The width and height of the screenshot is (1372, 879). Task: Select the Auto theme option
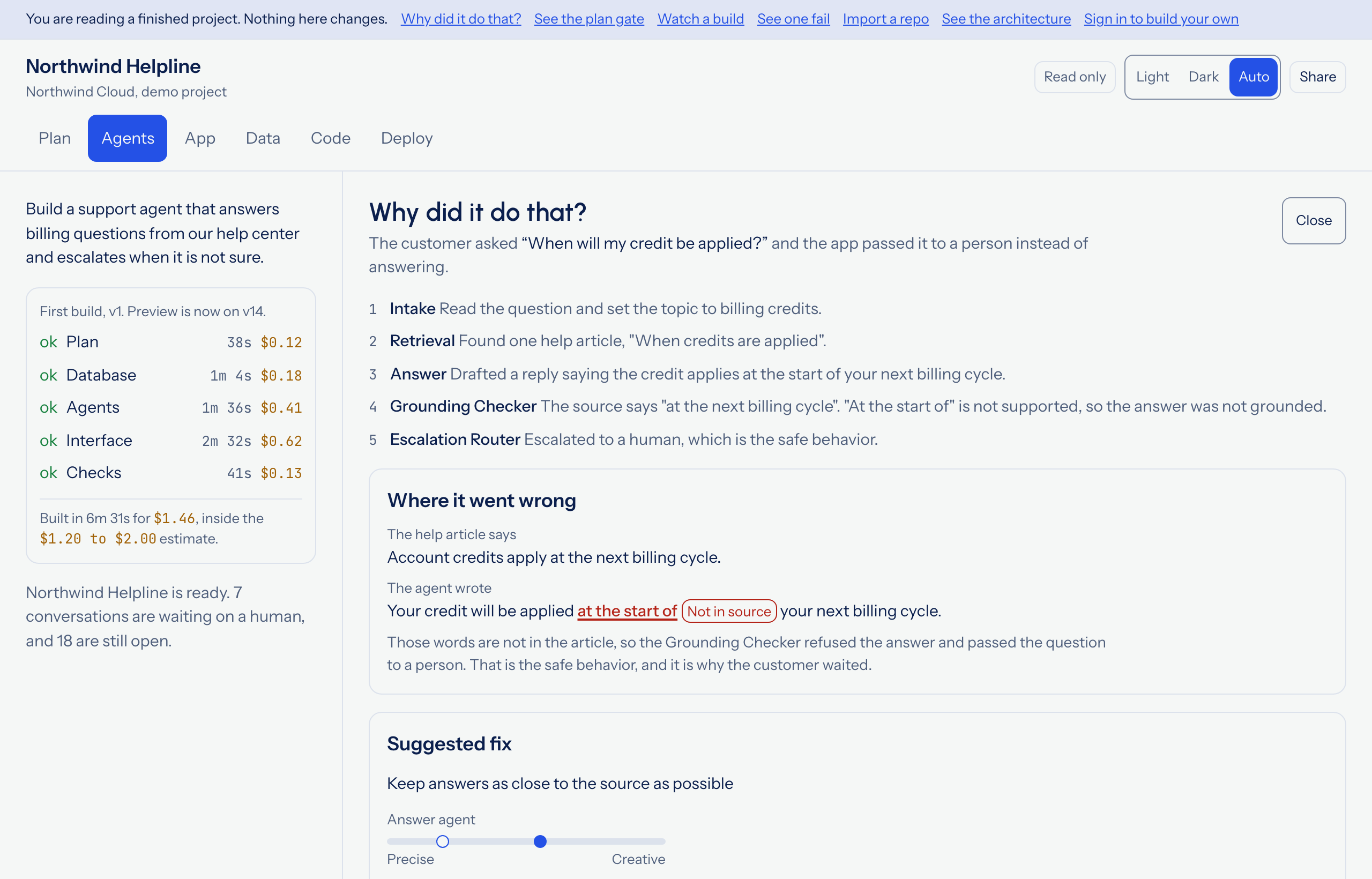(1254, 77)
